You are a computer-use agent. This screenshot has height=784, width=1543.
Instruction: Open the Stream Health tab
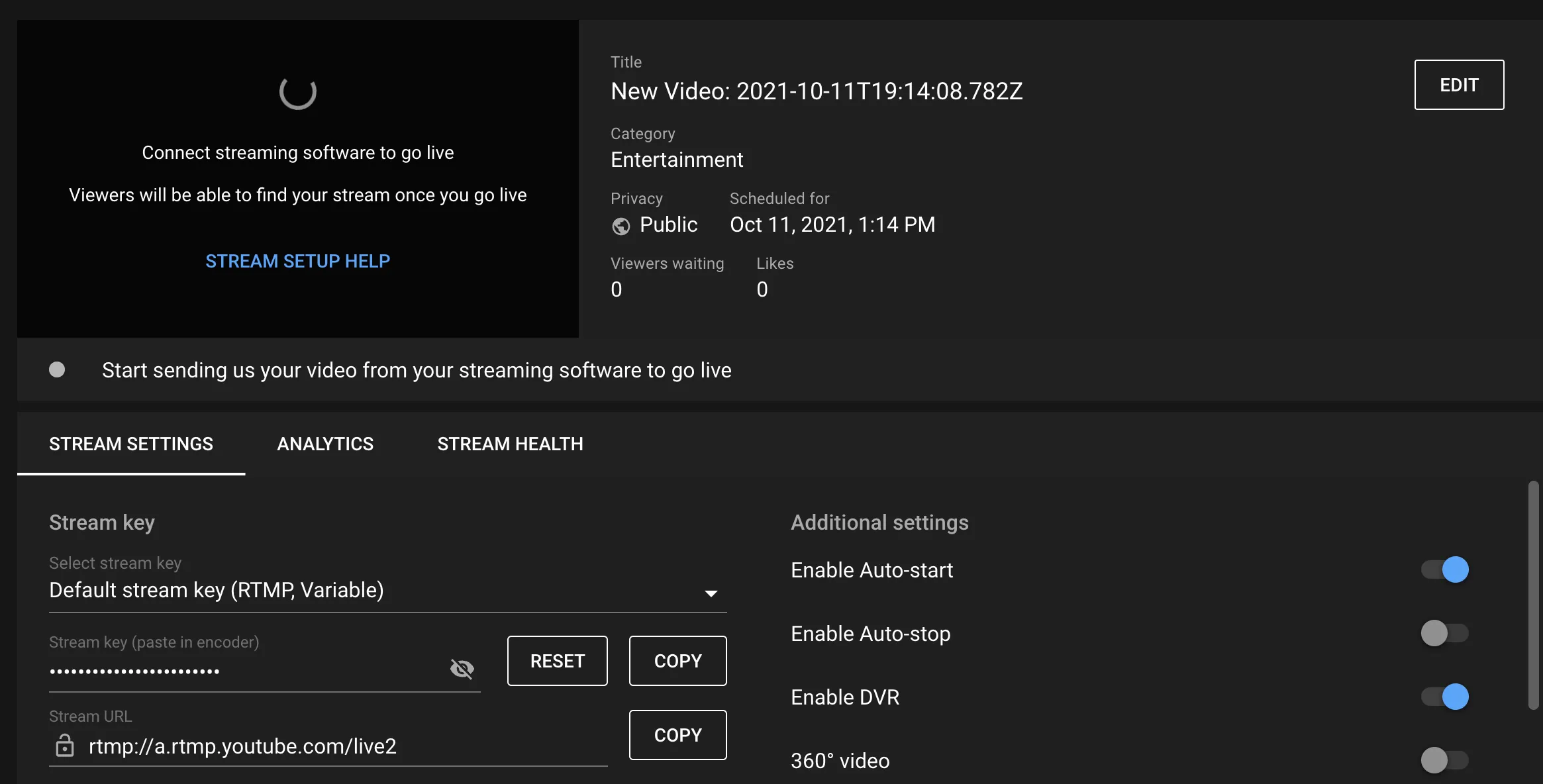pos(510,444)
